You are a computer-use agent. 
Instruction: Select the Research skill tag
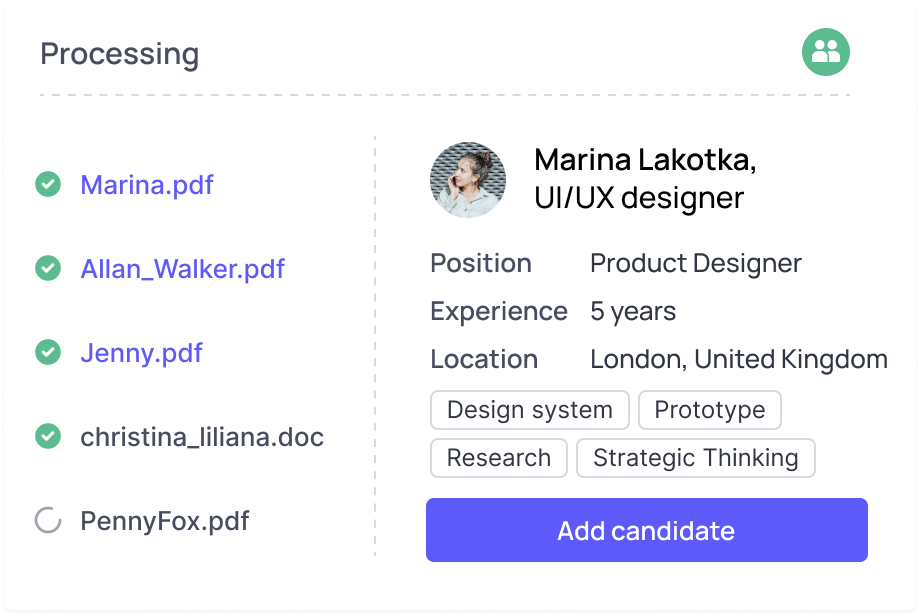tap(498, 458)
